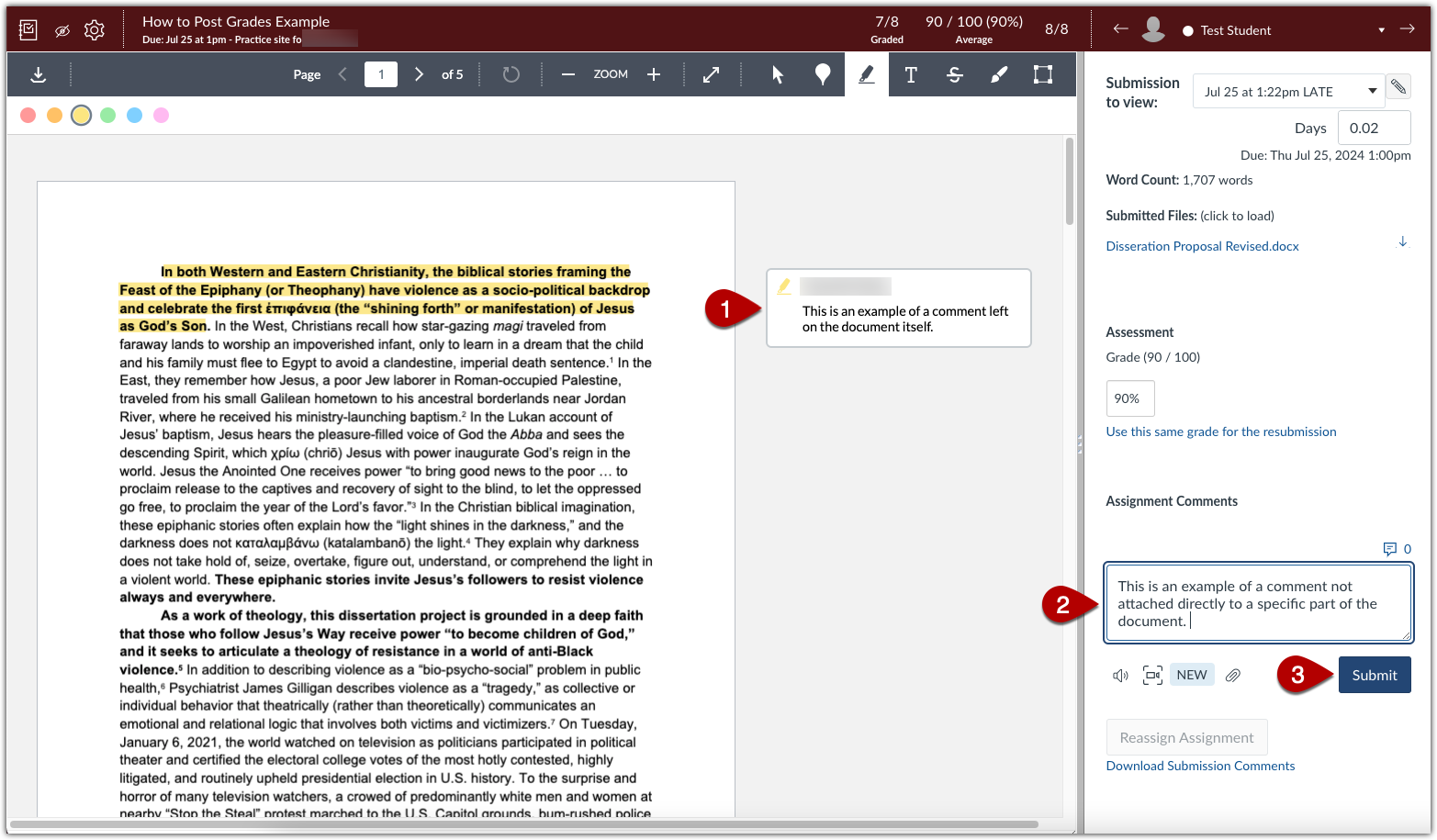The width and height of the screenshot is (1437, 840).
Task: Open Disseration Proposal Revised.docx file
Action: (x=1202, y=246)
